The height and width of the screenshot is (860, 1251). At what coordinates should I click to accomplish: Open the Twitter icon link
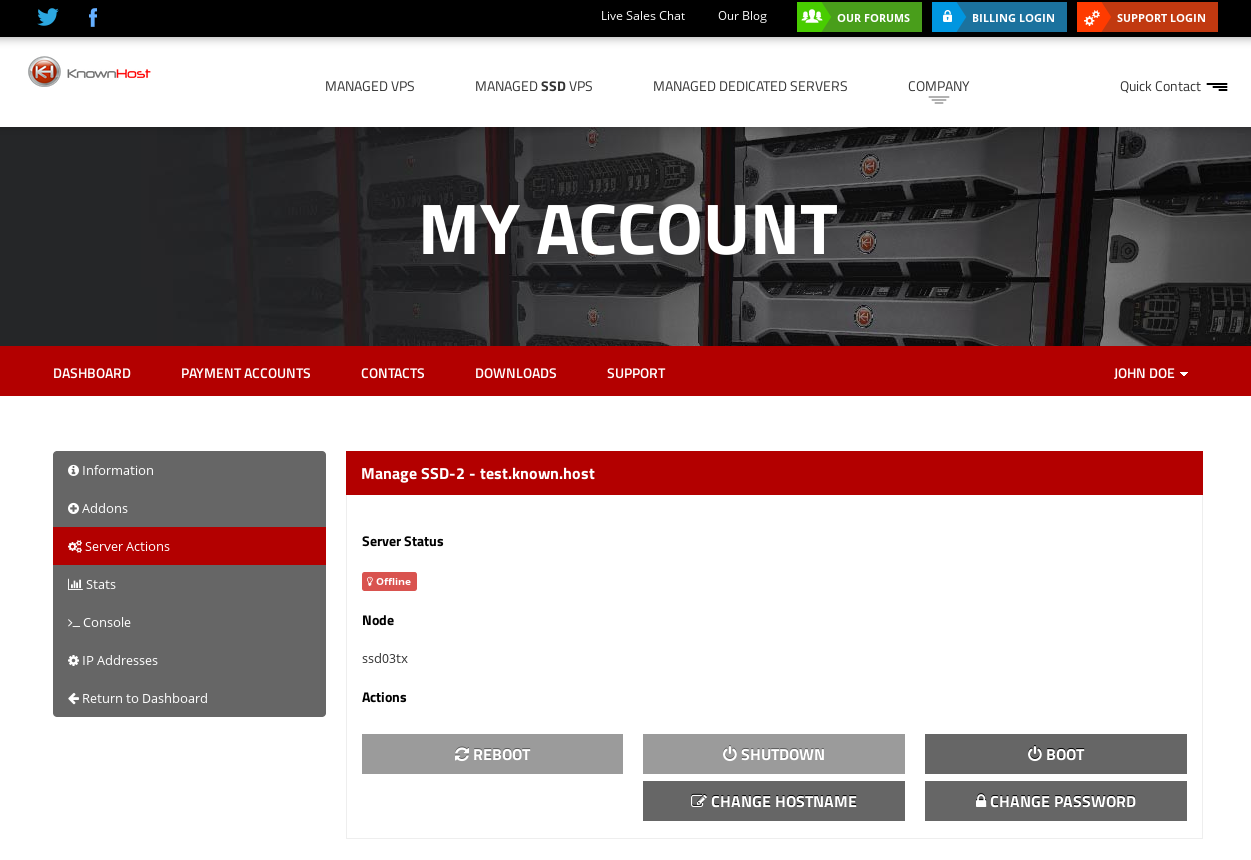pyautogui.click(x=48, y=17)
